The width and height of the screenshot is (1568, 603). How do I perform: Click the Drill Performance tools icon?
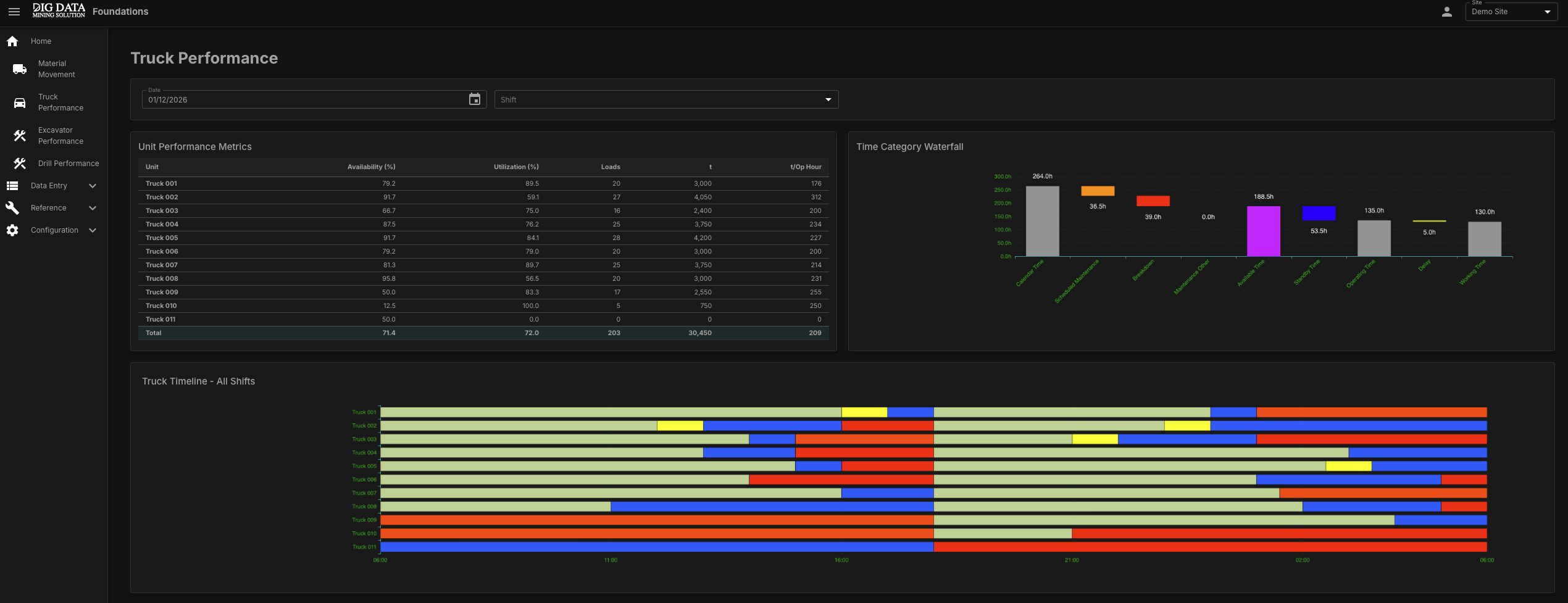pos(20,164)
